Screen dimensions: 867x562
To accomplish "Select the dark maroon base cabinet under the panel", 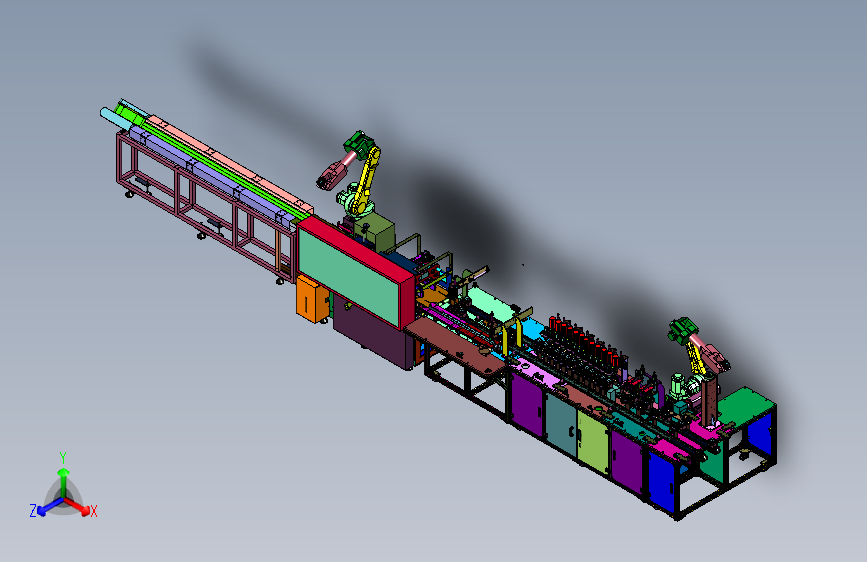I will pyautogui.click(x=372, y=336).
